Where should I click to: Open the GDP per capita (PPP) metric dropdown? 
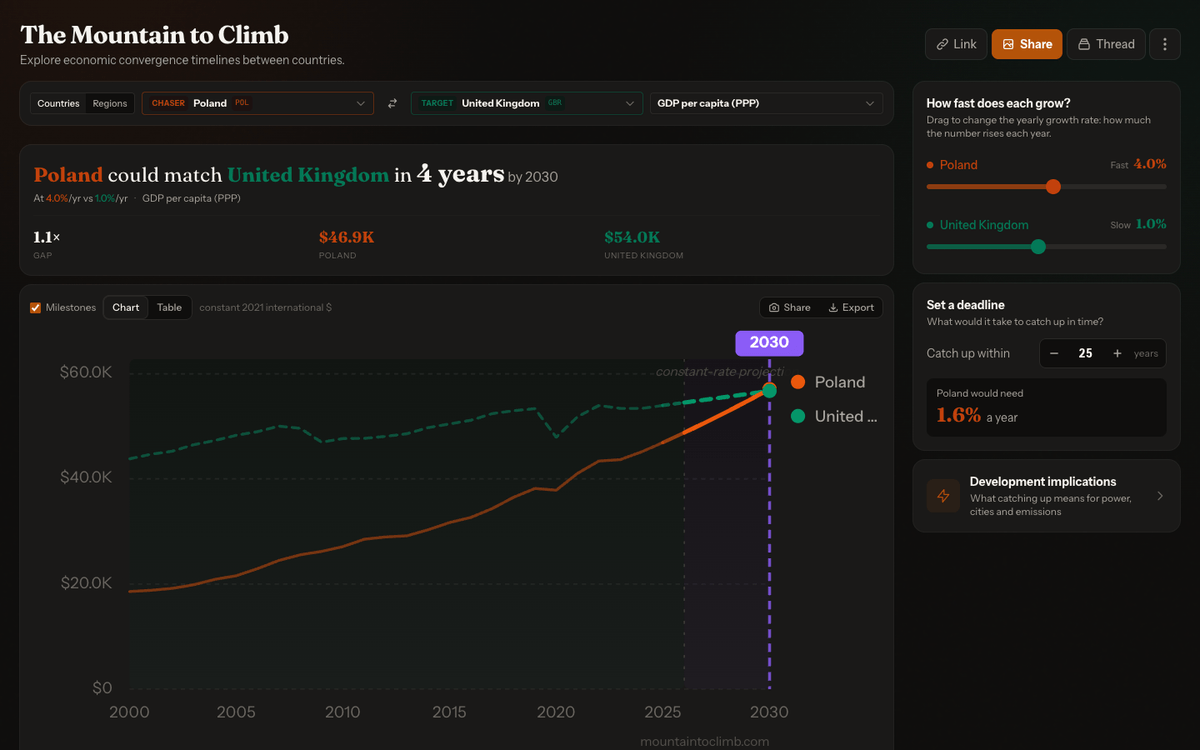coord(766,103)
